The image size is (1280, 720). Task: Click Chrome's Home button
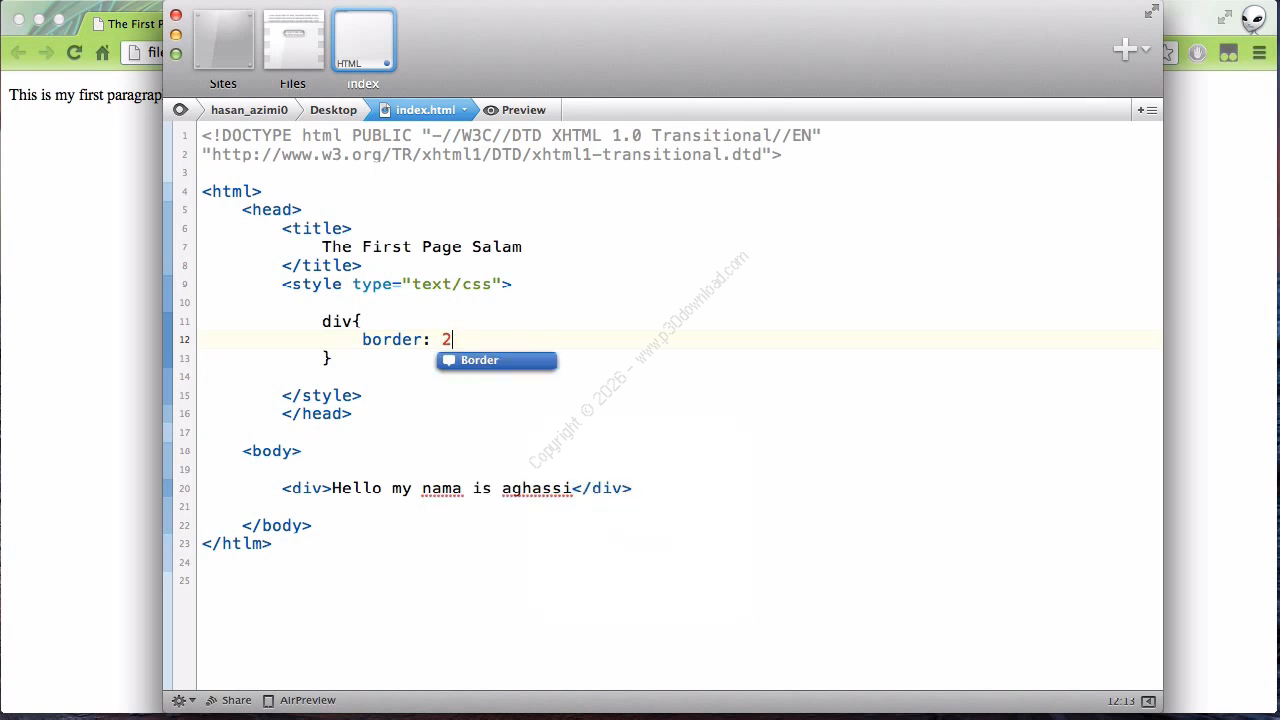[x=102, y=53]
